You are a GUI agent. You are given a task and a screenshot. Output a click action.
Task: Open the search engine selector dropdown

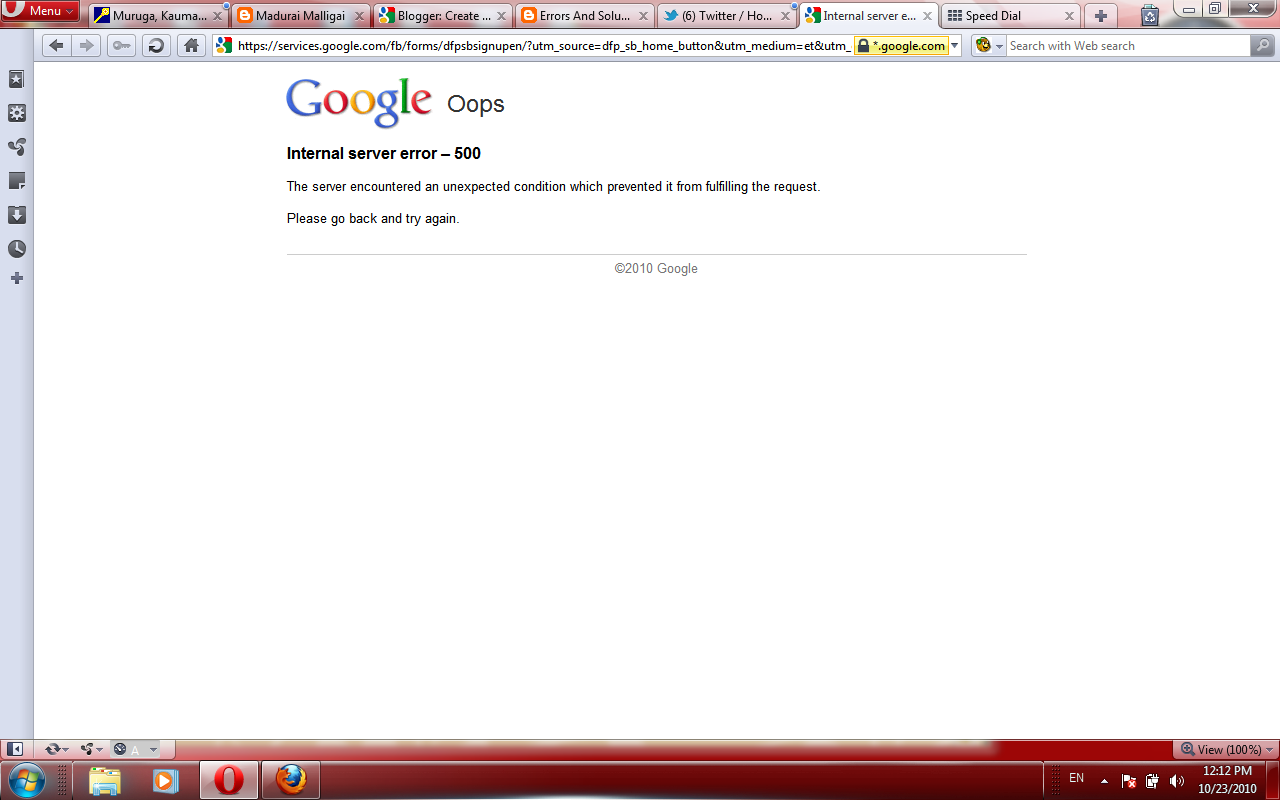989,46
